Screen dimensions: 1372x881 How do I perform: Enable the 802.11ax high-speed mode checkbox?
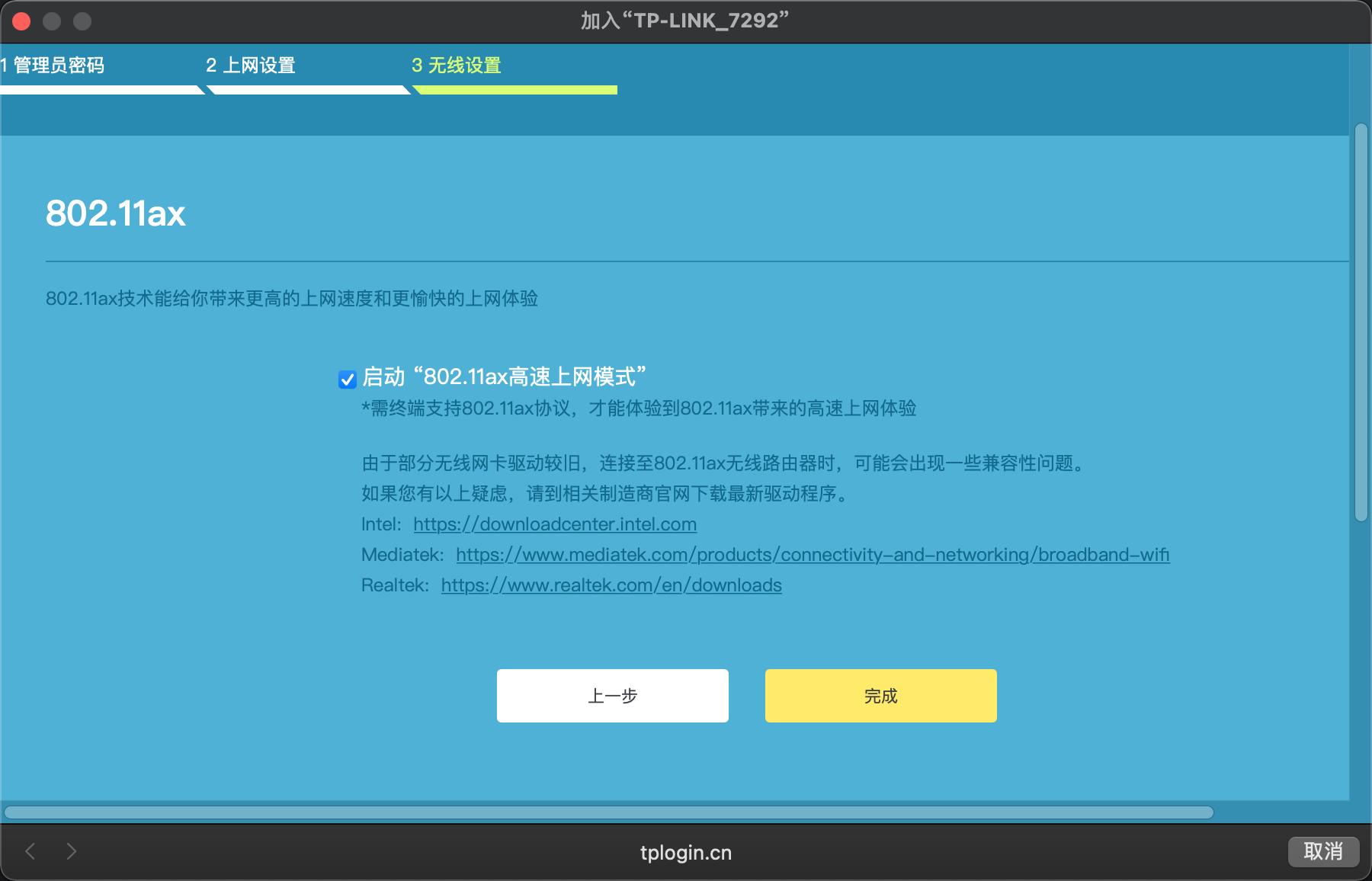(x=347, y=379)
